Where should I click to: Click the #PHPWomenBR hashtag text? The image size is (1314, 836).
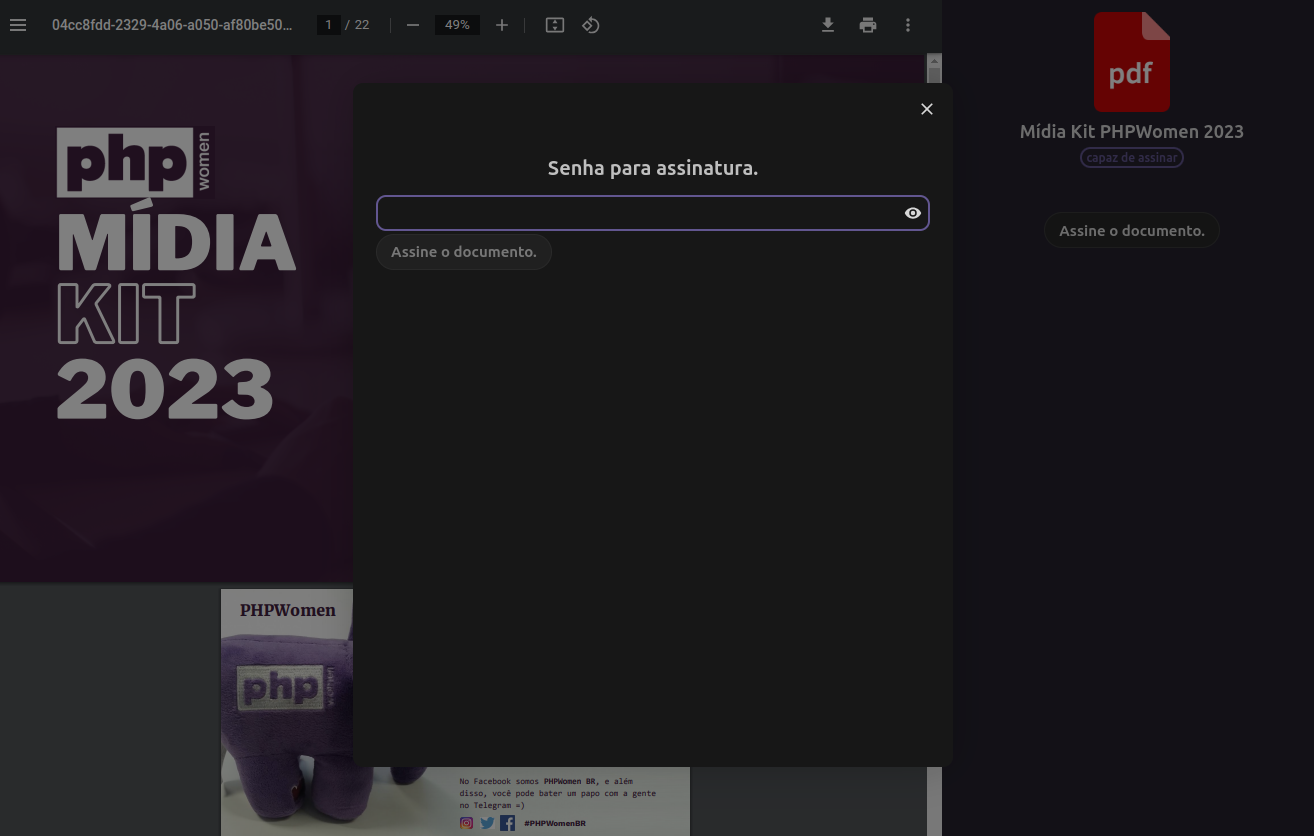[x=555, y=823]
